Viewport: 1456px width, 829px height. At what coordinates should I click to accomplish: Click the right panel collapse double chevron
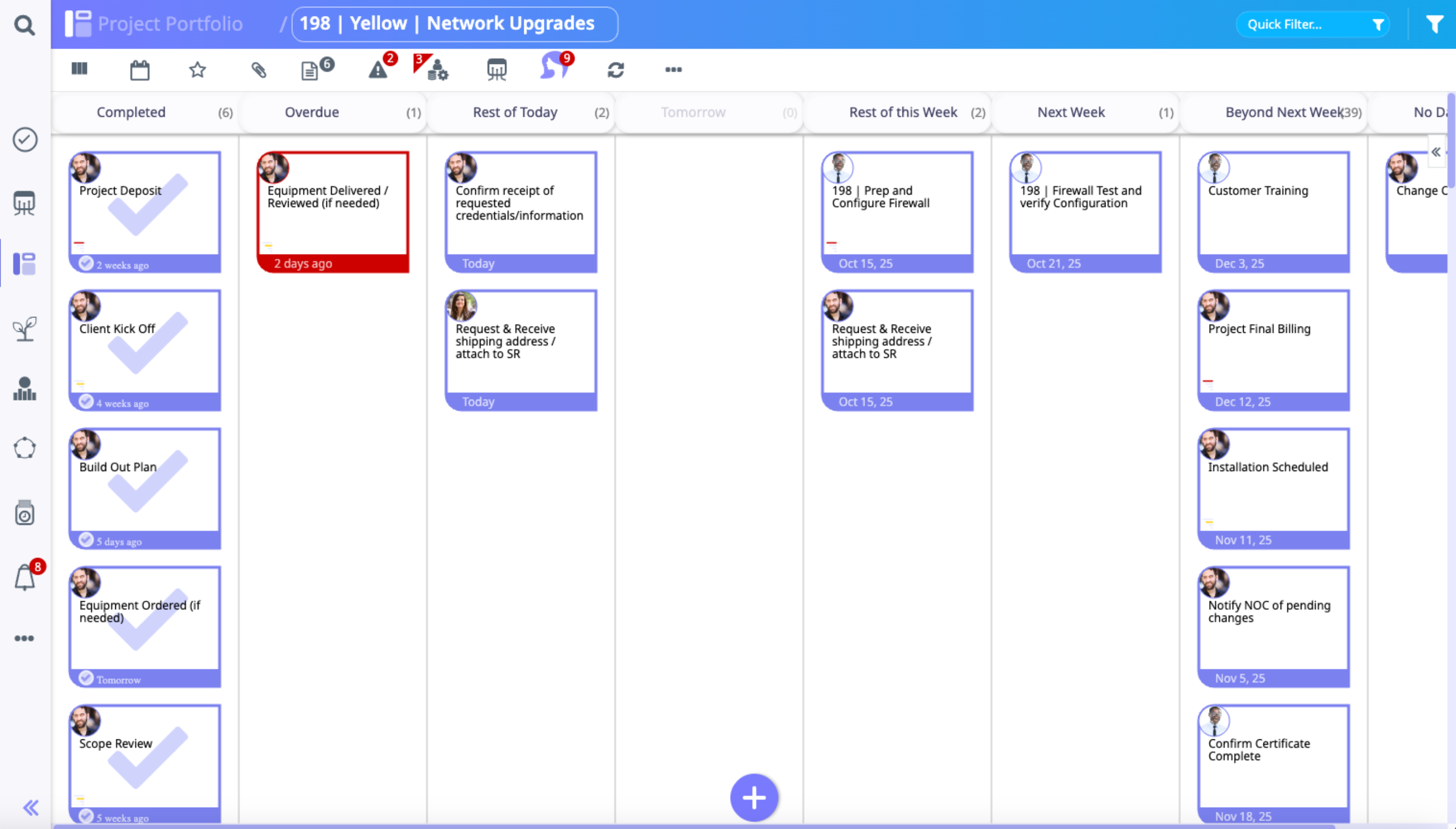point(1436,152)
